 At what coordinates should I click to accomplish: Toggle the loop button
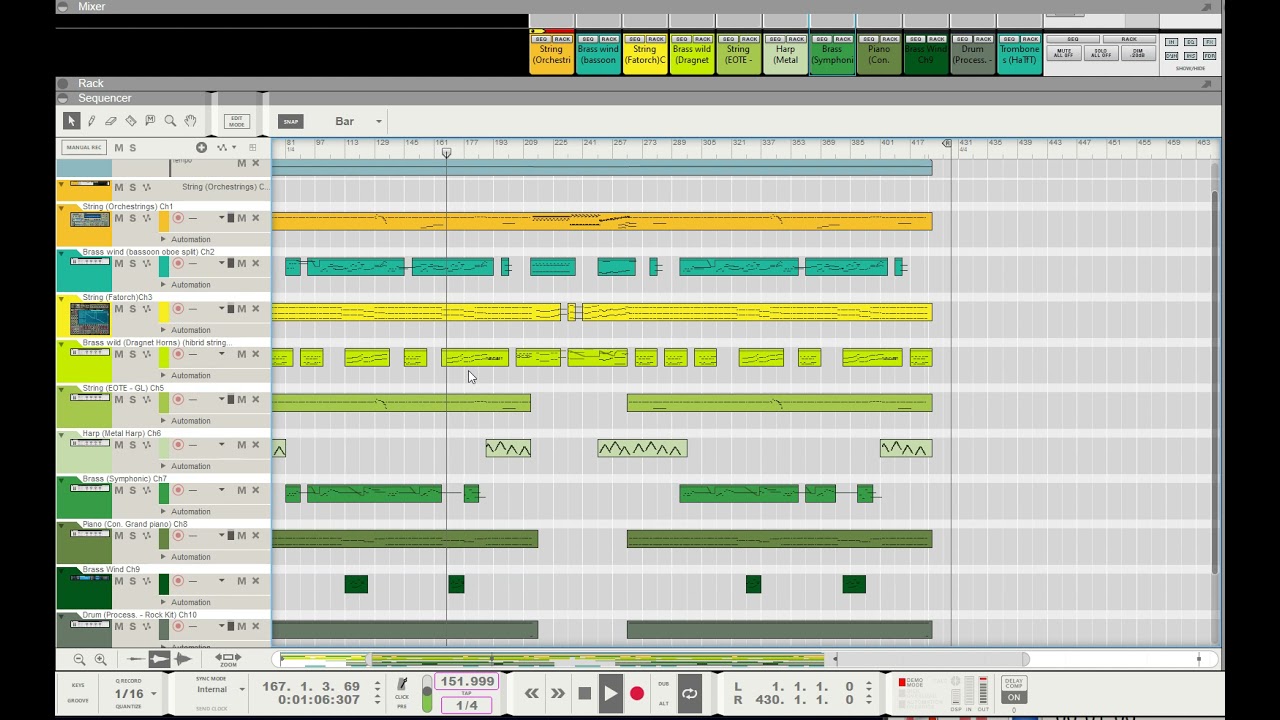coord(689,694)
